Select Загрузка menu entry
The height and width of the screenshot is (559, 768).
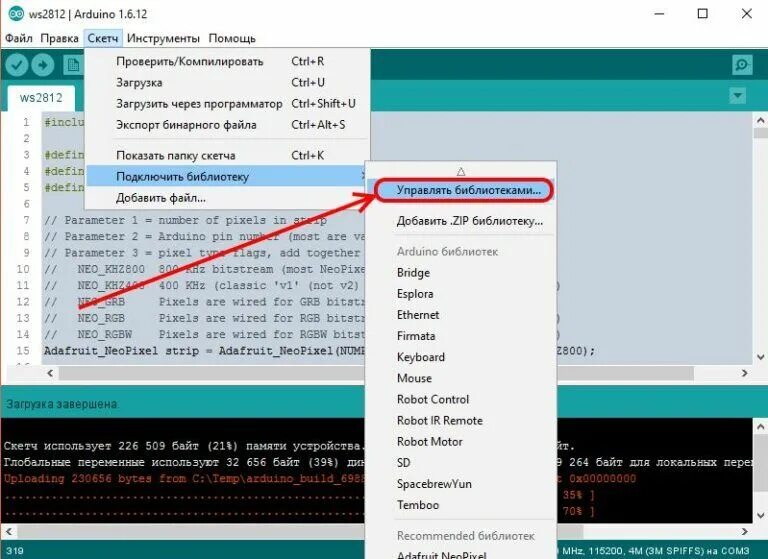coord(228,82)
